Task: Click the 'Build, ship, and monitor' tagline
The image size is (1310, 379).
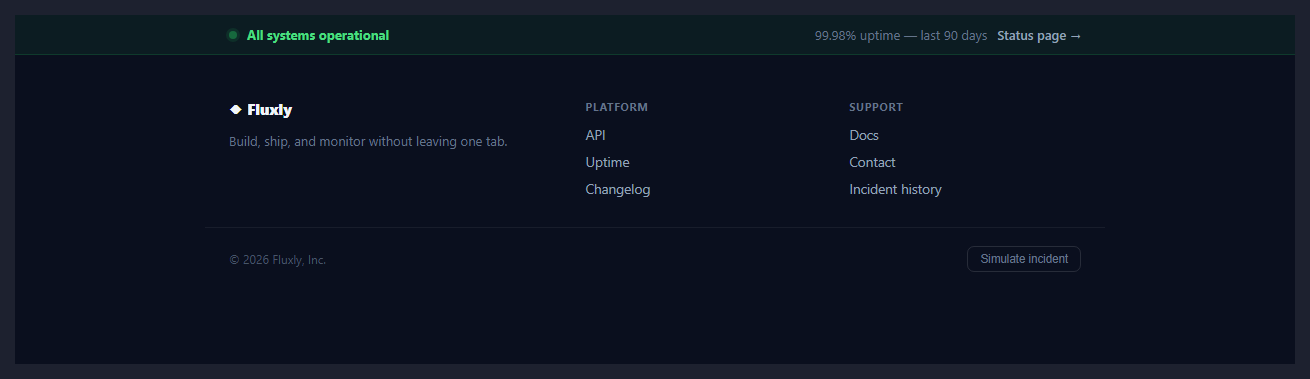Action: [368, 142]
